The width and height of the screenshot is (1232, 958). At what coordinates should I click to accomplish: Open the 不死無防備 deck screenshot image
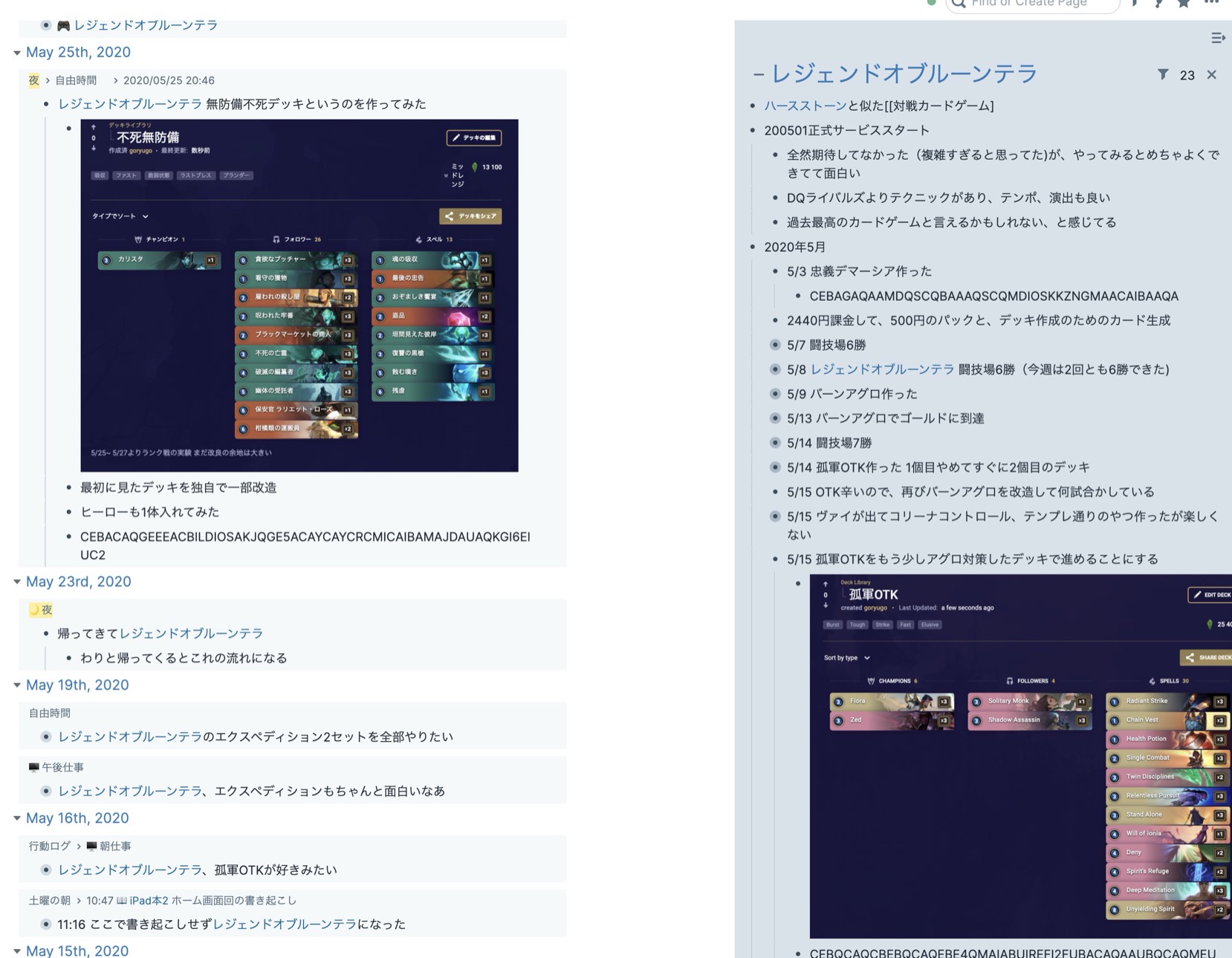coord(299,295)
